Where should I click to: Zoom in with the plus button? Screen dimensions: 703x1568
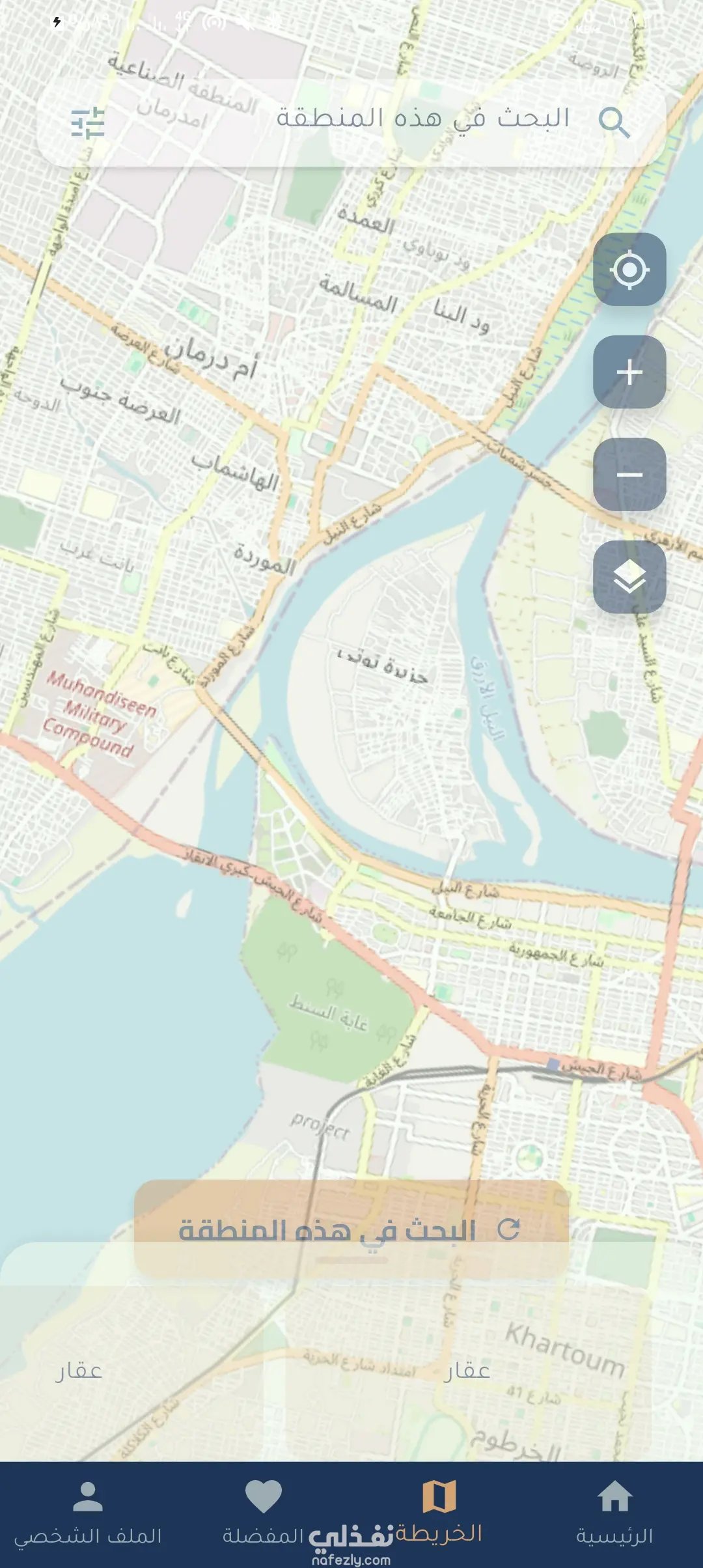629,372
